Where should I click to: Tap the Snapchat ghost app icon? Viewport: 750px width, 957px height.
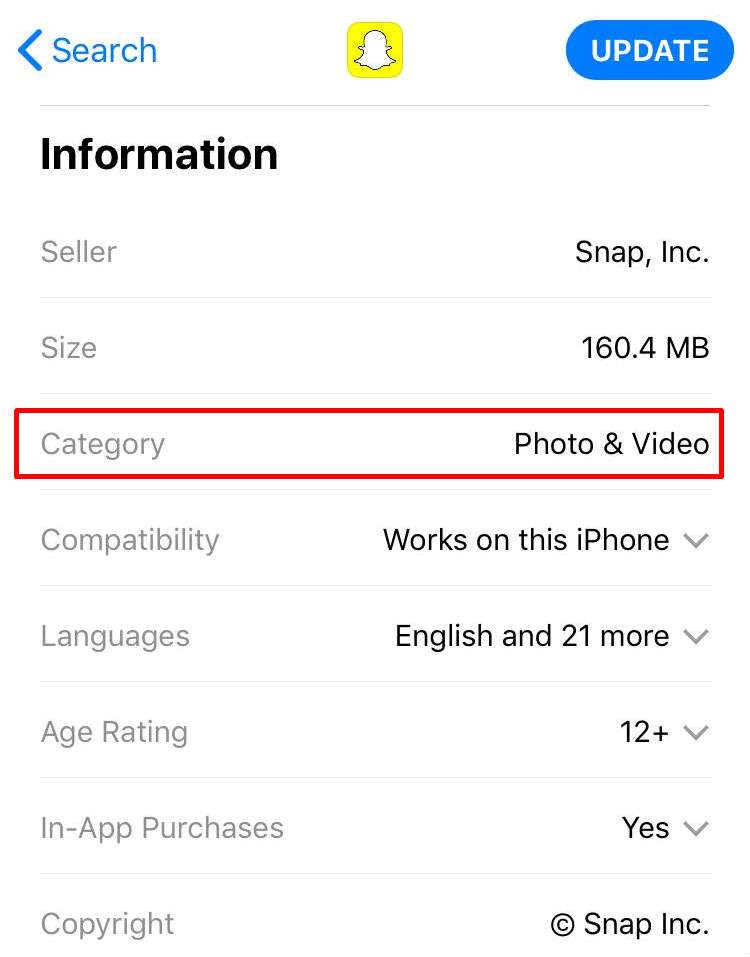[x=375, y=50]
